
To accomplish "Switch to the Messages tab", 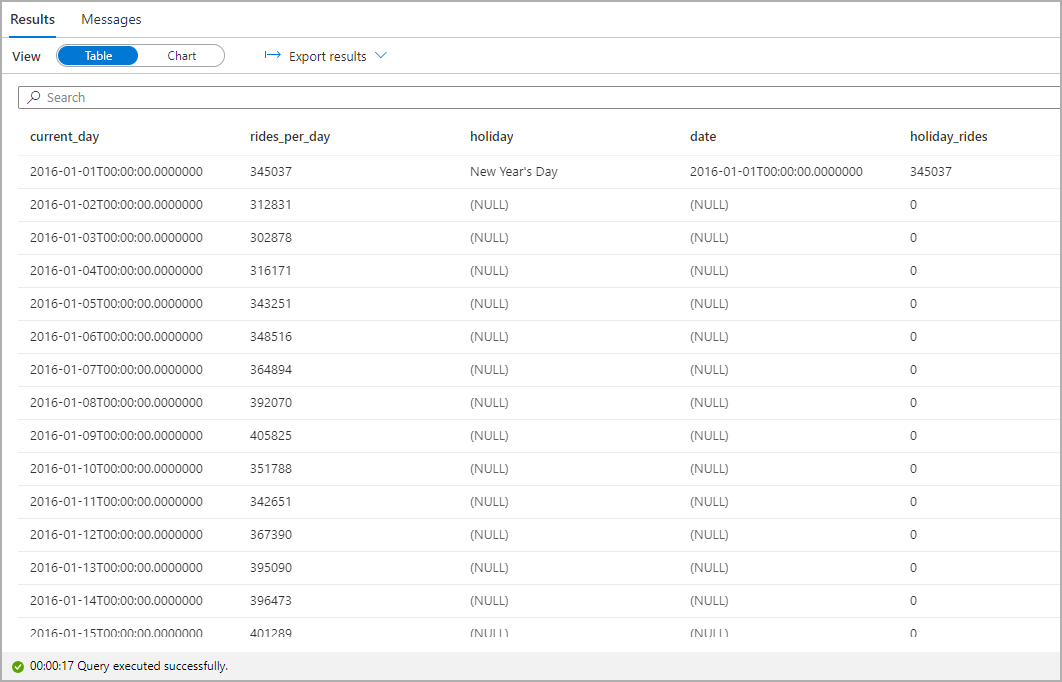I will pos(111,19).
